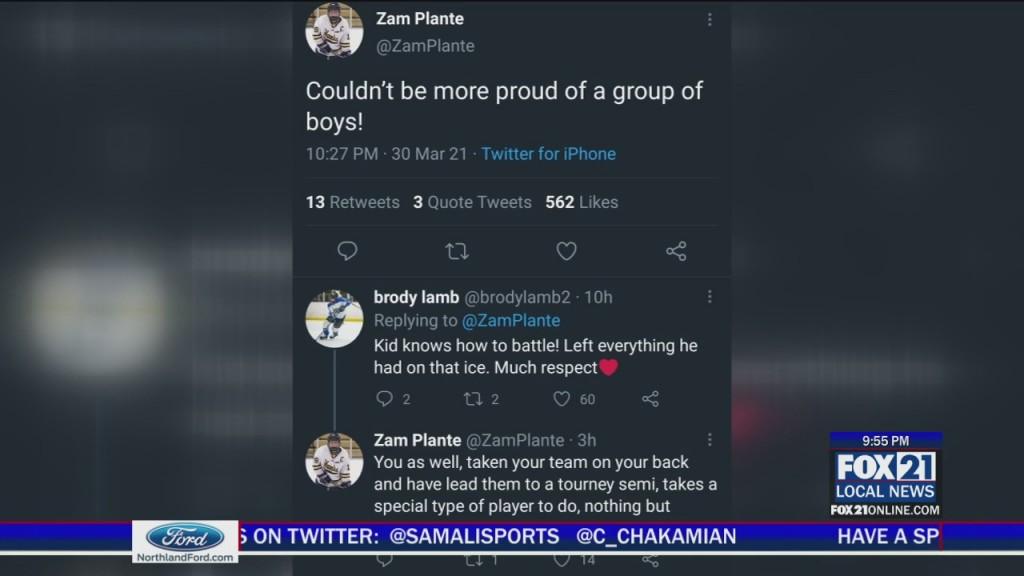Select the share icon on the main tweet
The height and width of the screenshot is (576, 1024).
[676, 251]
